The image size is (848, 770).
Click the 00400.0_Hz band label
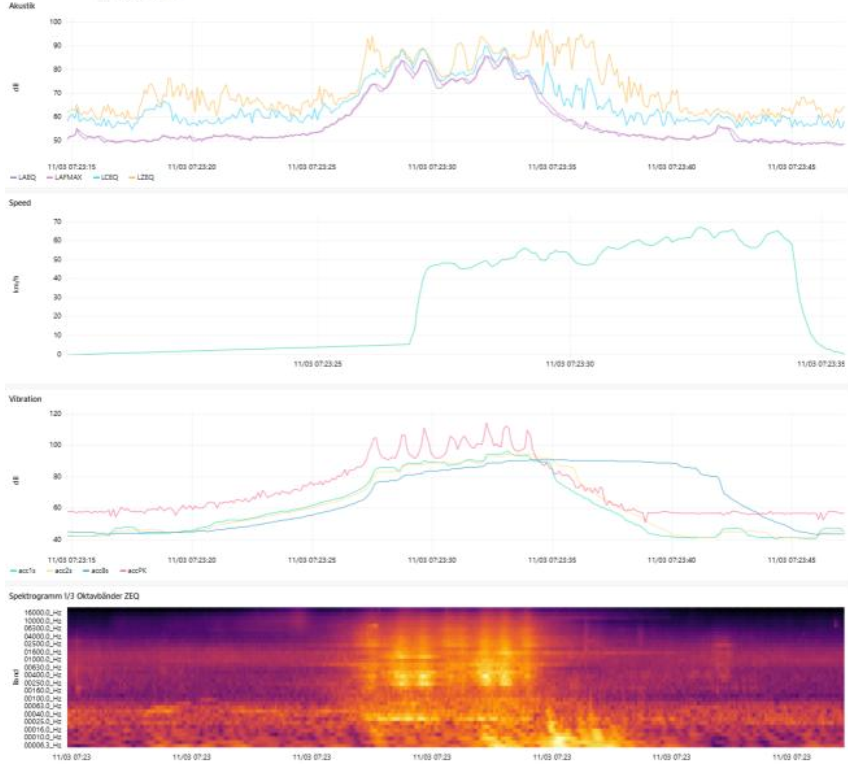click(x=42, y=675)
